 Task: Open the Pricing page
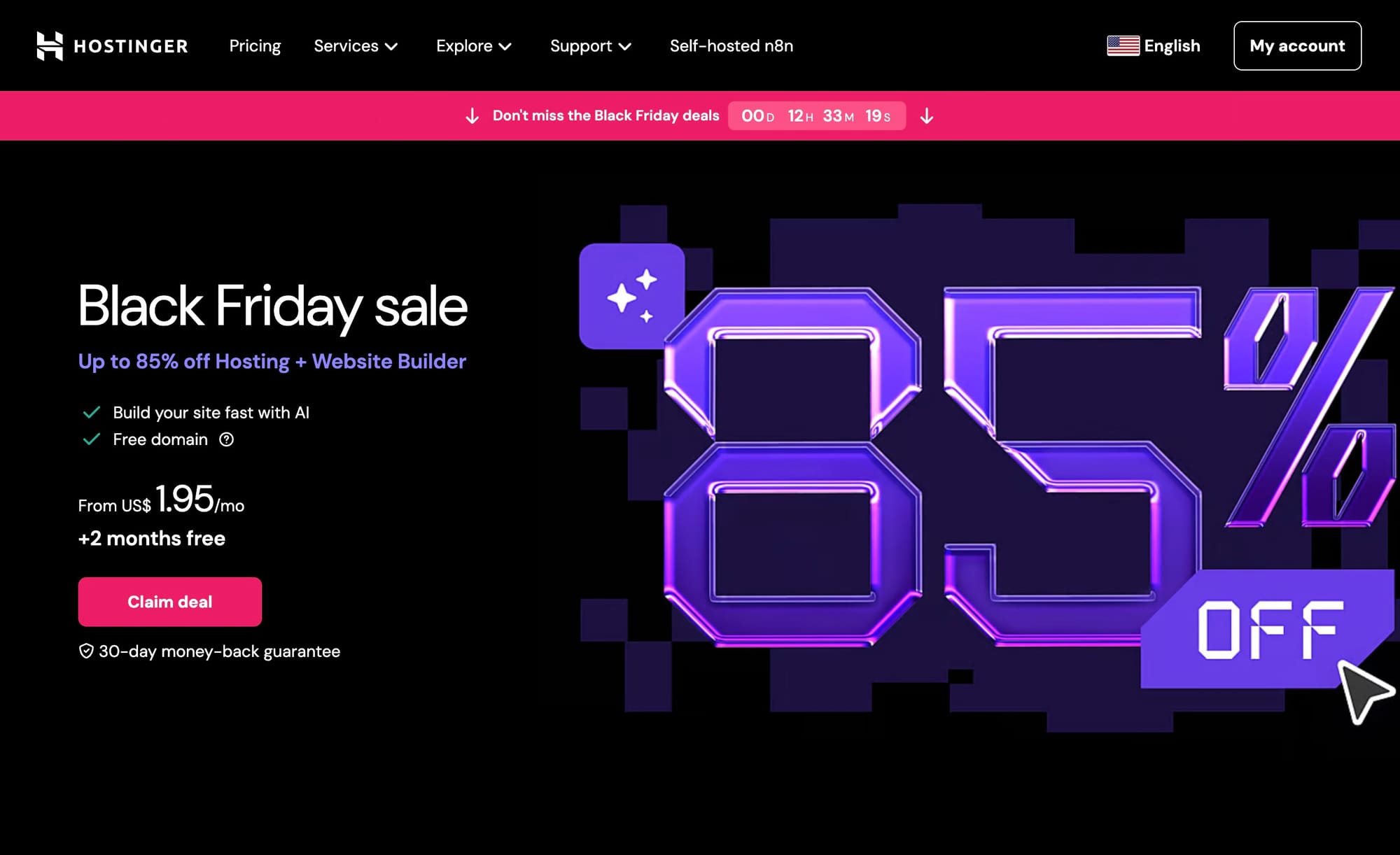tap(255, 46)
